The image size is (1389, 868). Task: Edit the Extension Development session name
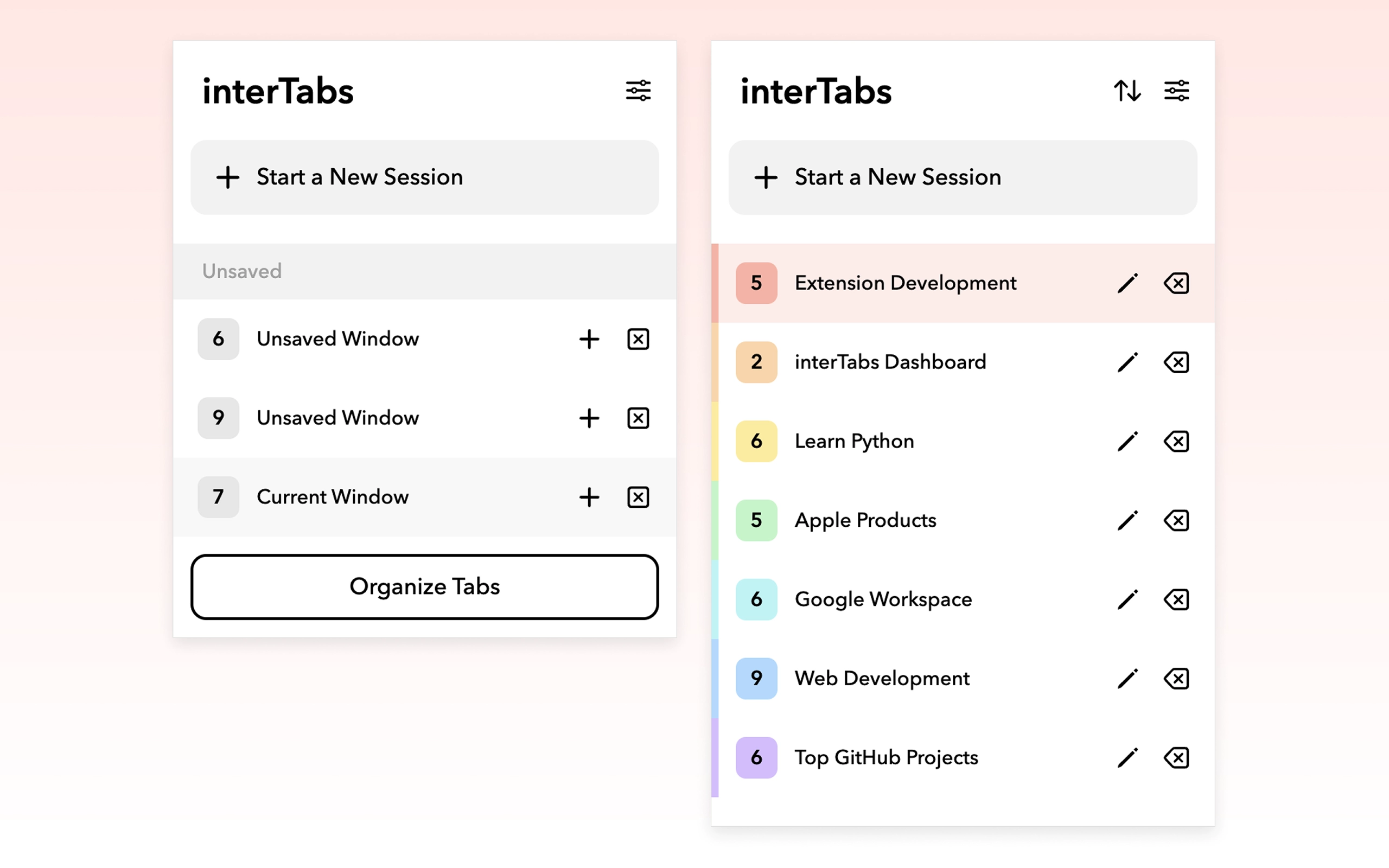click(x=1127, y=283)
